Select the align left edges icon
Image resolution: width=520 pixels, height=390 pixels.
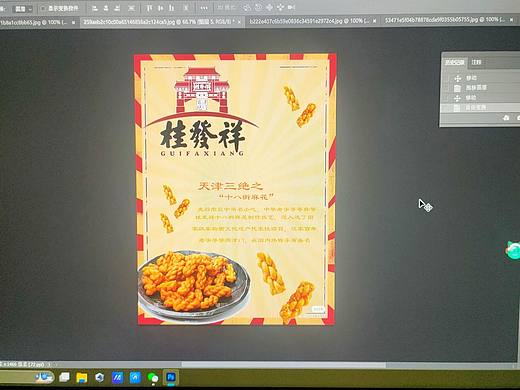click(x=95, y=8)
